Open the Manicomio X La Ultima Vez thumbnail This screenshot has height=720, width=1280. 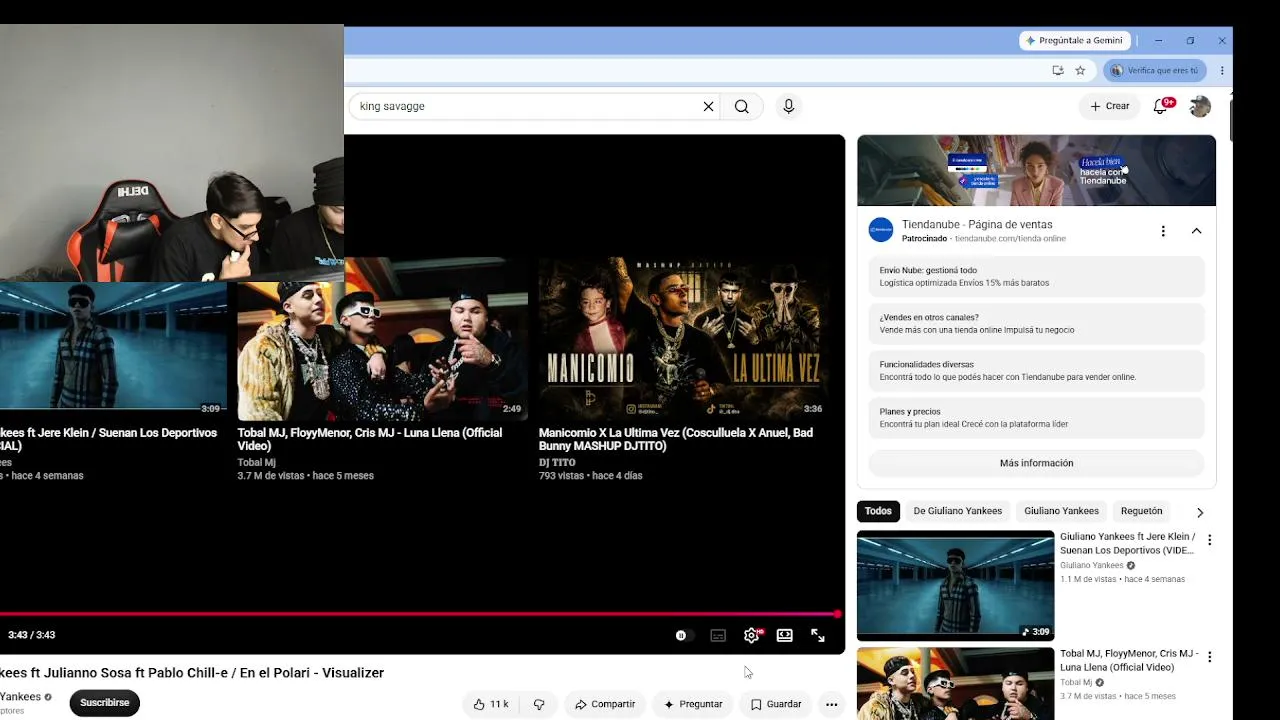pyautogui.click(x=684, y=338)
